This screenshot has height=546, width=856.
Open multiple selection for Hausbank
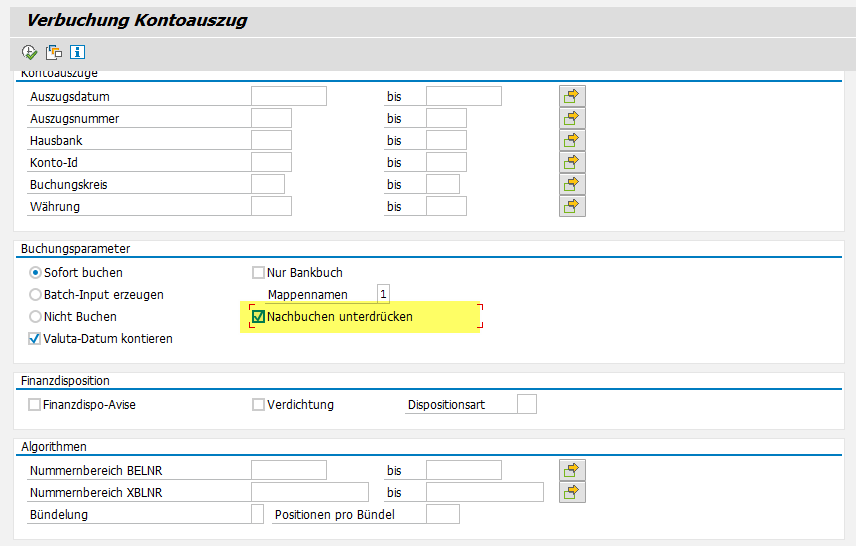click(x=572, y=140)
